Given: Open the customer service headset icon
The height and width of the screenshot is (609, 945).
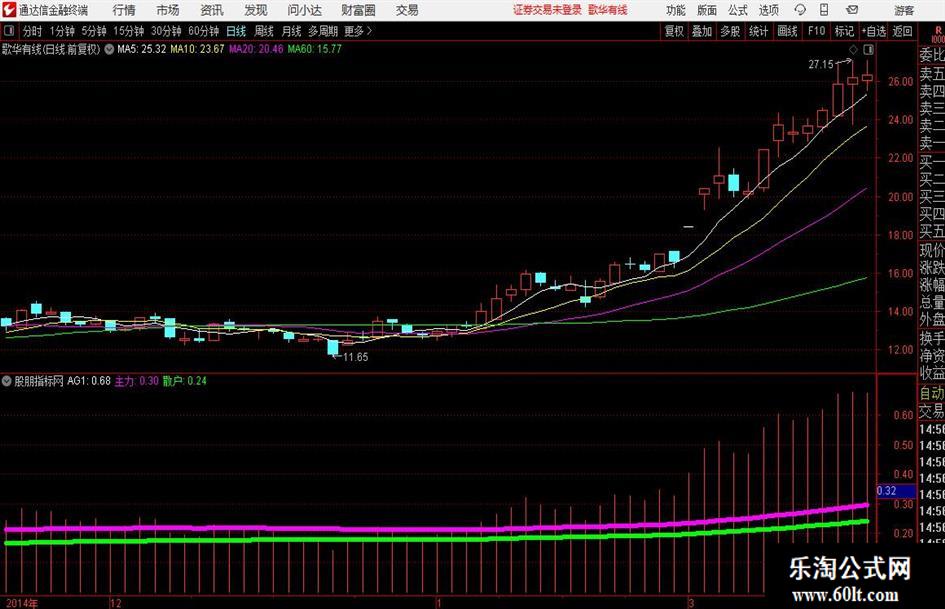Looking at the screenshot, I should coord(800,10).
